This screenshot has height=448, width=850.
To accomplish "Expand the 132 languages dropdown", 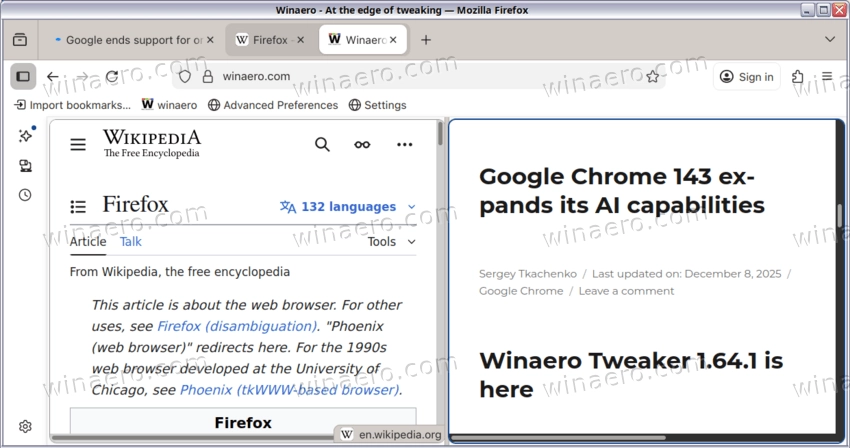I will coord(348,207).
